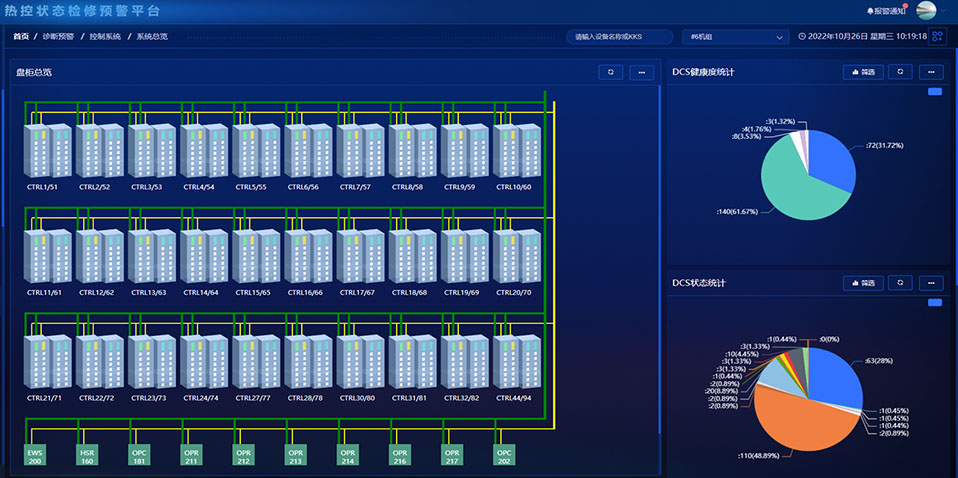Refresh the DCS状态统计 chart
The image size is (958, 478).
(x=900, y=283)
